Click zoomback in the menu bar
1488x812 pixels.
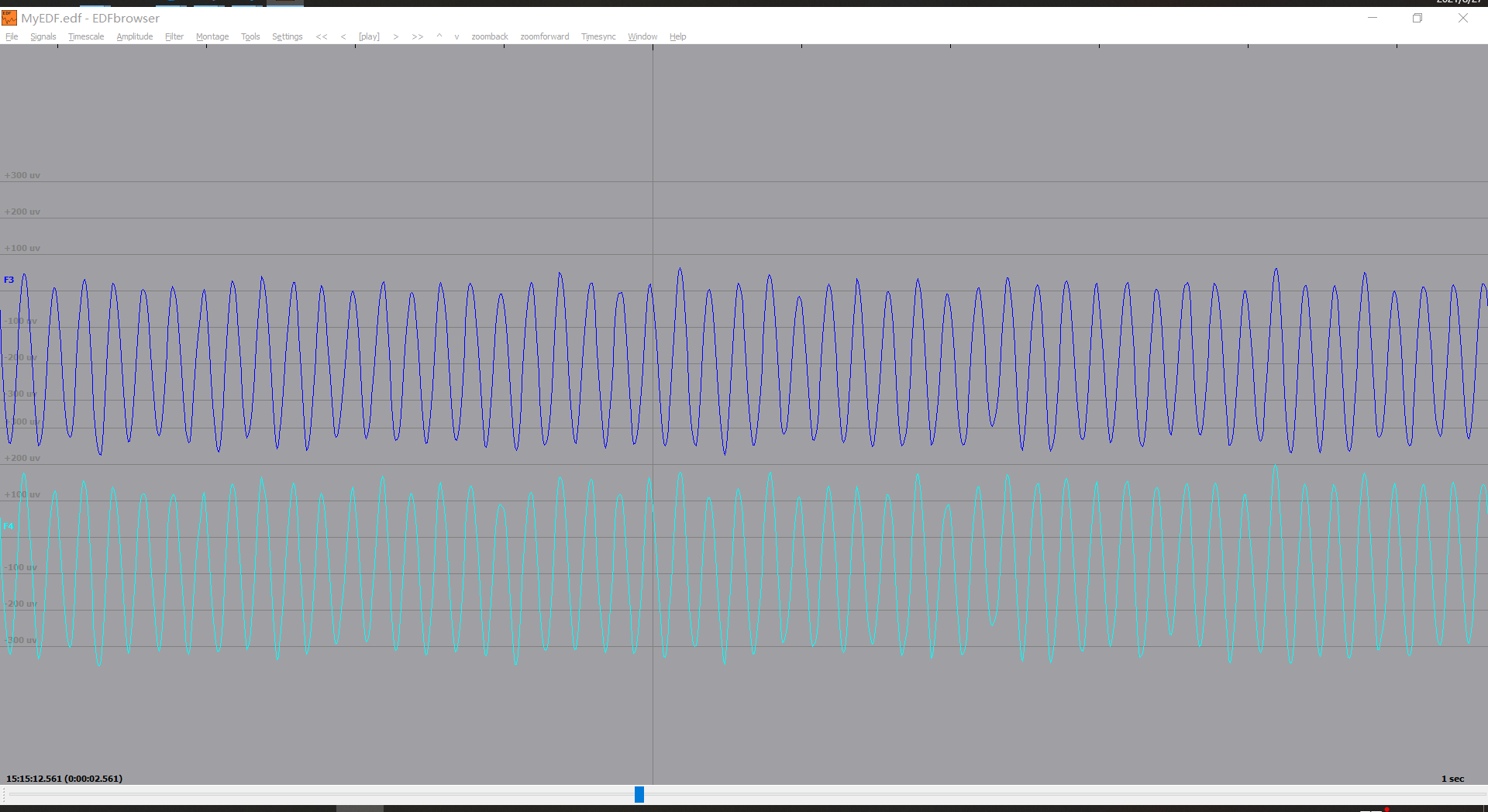tap(490, 36)
